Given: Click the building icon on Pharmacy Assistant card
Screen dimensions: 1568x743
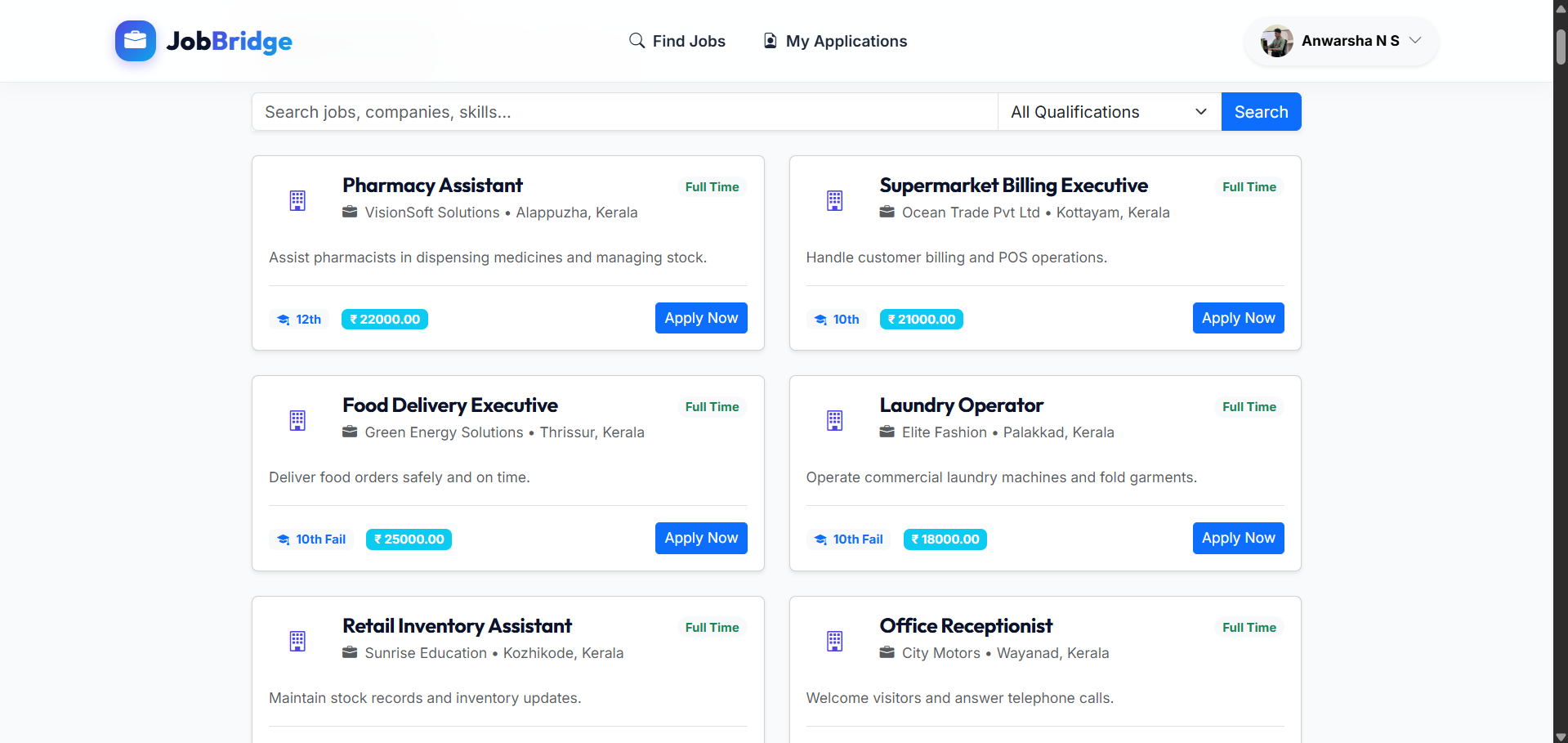Looking at the screenshot, I should tap(297, 201).
